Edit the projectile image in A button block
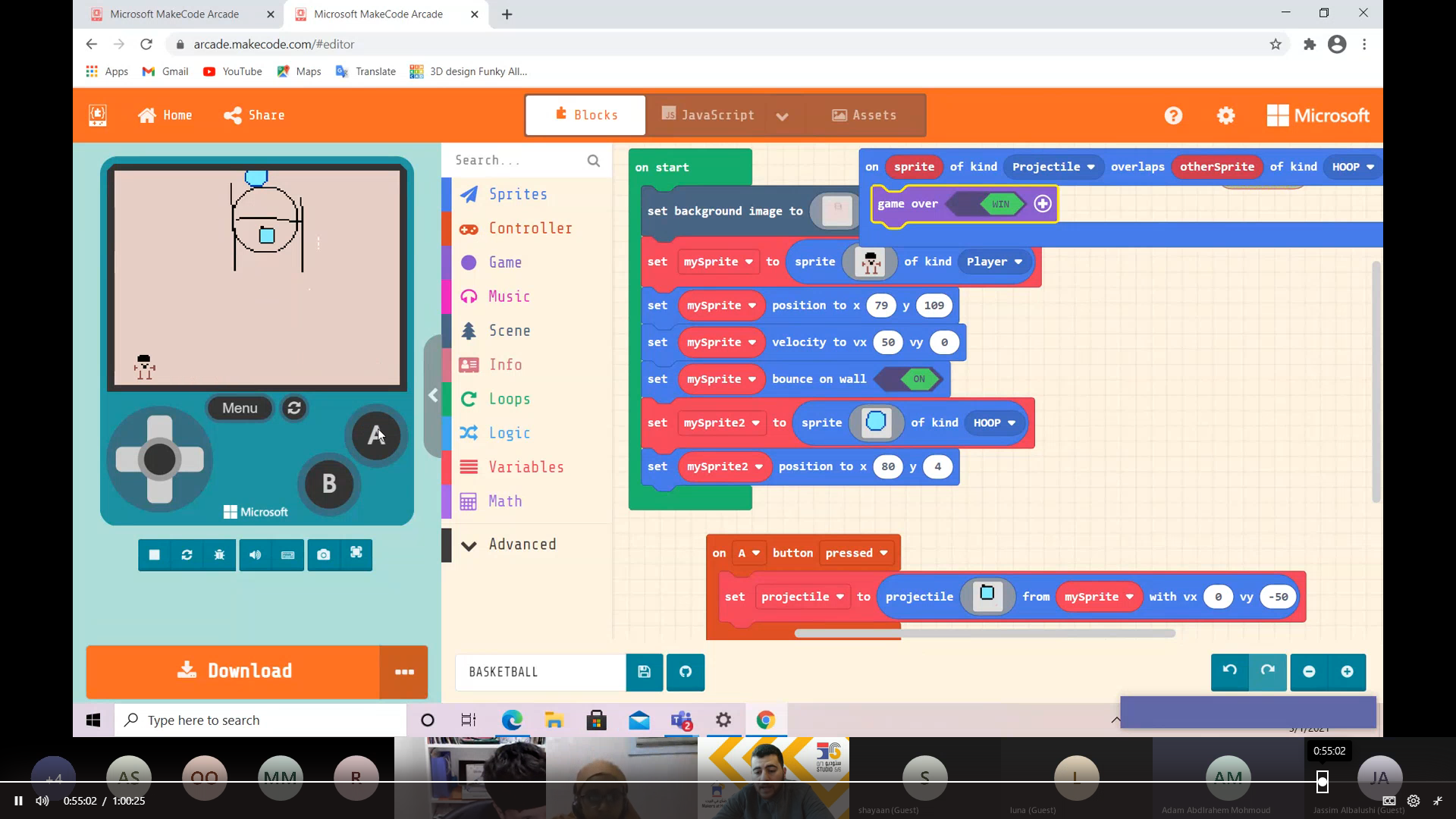The width and height of the screenshot is (1456, 819). 987,596
